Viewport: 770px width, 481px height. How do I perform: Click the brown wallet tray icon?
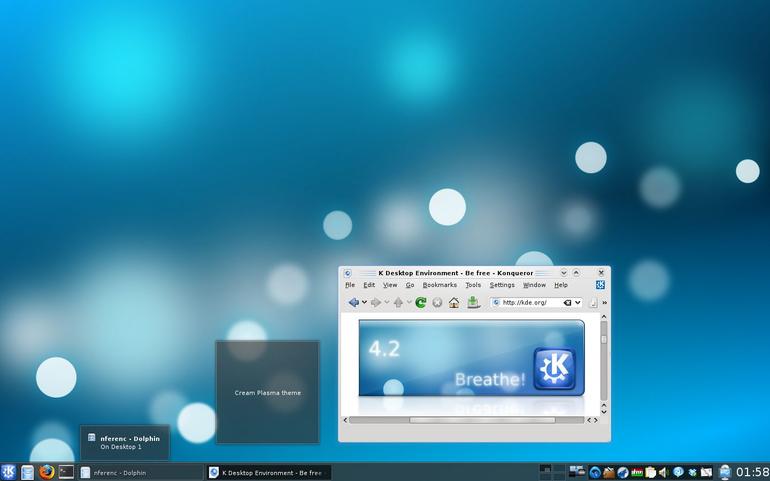point(609,473)
